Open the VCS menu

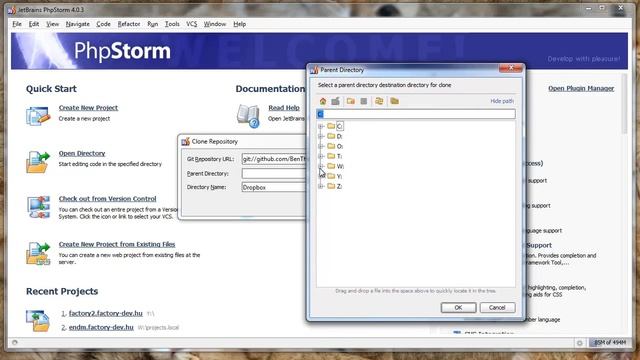(x=191, y=24)
